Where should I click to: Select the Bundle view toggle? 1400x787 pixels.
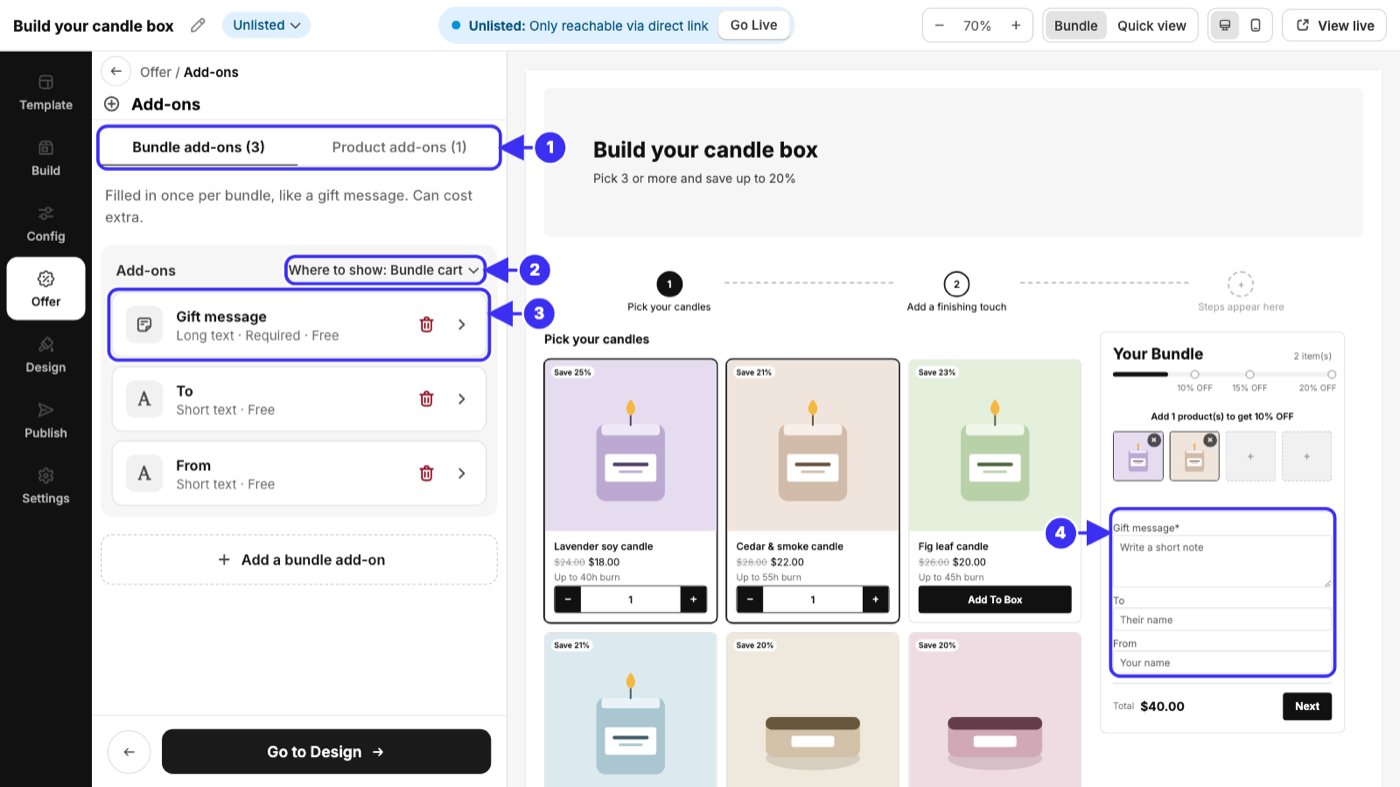pos(1076,26)
